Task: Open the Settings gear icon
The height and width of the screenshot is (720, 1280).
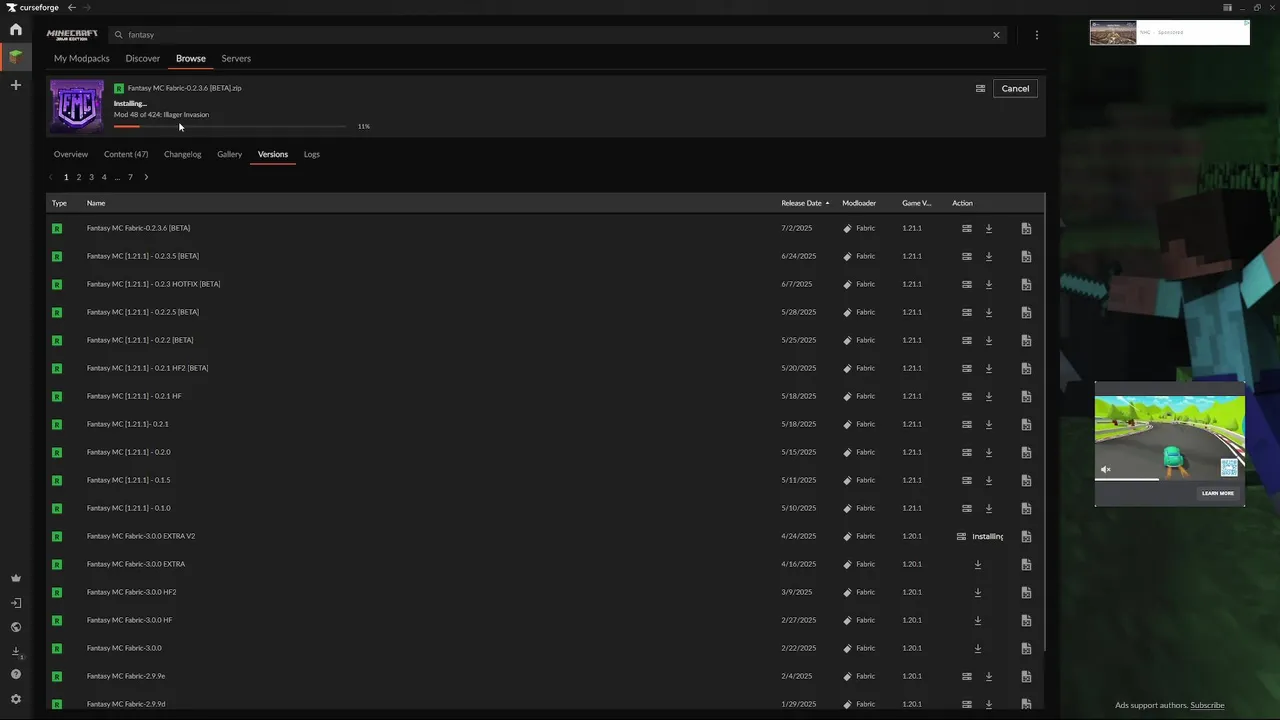Action: pos(15,699)
